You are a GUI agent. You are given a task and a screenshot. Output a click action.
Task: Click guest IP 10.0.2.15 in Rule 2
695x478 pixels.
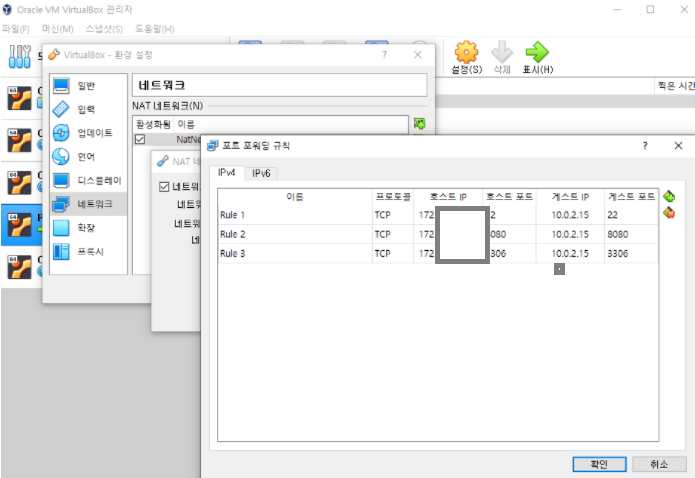[570, 234]
